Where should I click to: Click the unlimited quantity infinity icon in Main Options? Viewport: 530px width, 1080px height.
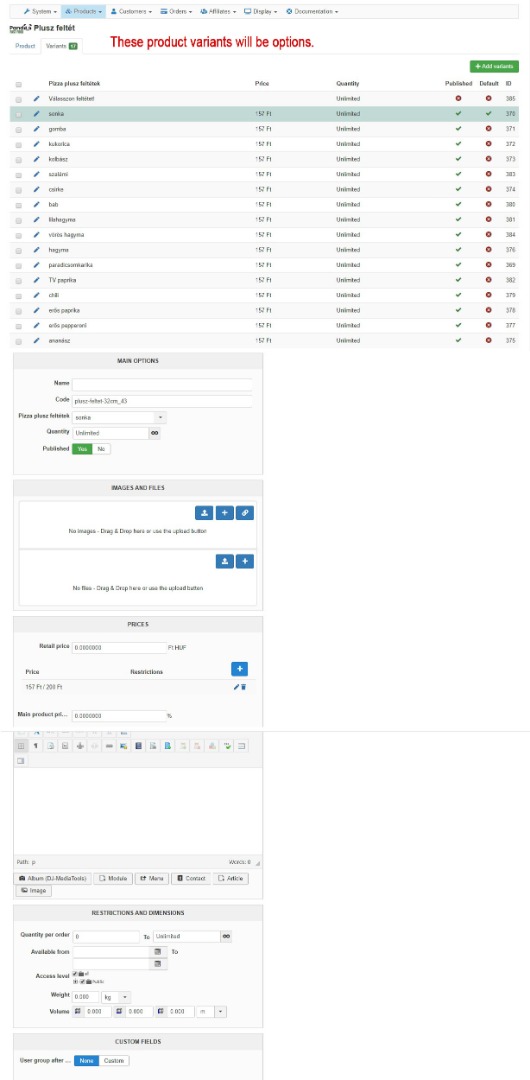154,433
